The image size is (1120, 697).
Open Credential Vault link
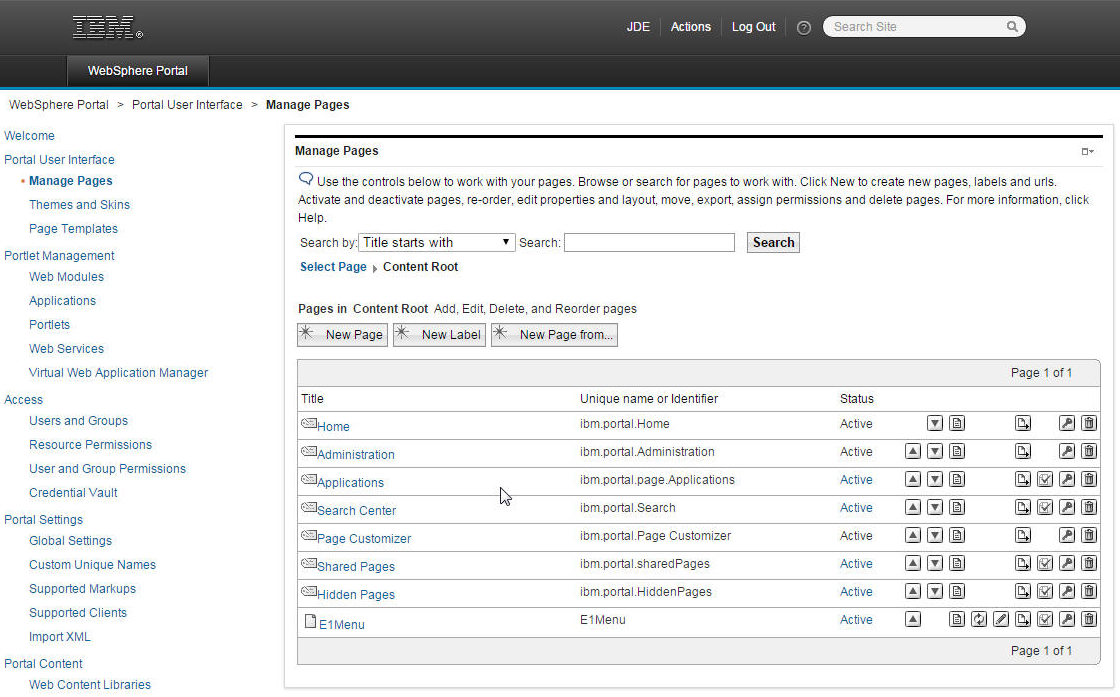point(73,493)
